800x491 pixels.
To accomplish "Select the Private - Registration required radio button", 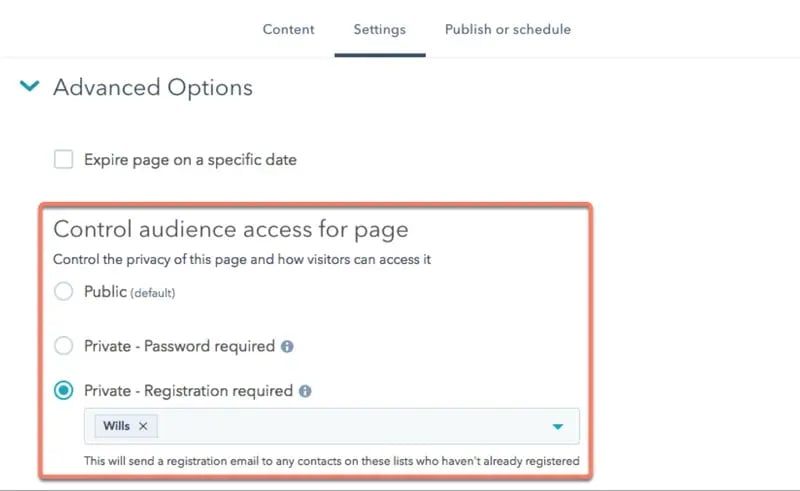I will click(x=64, y=391).
